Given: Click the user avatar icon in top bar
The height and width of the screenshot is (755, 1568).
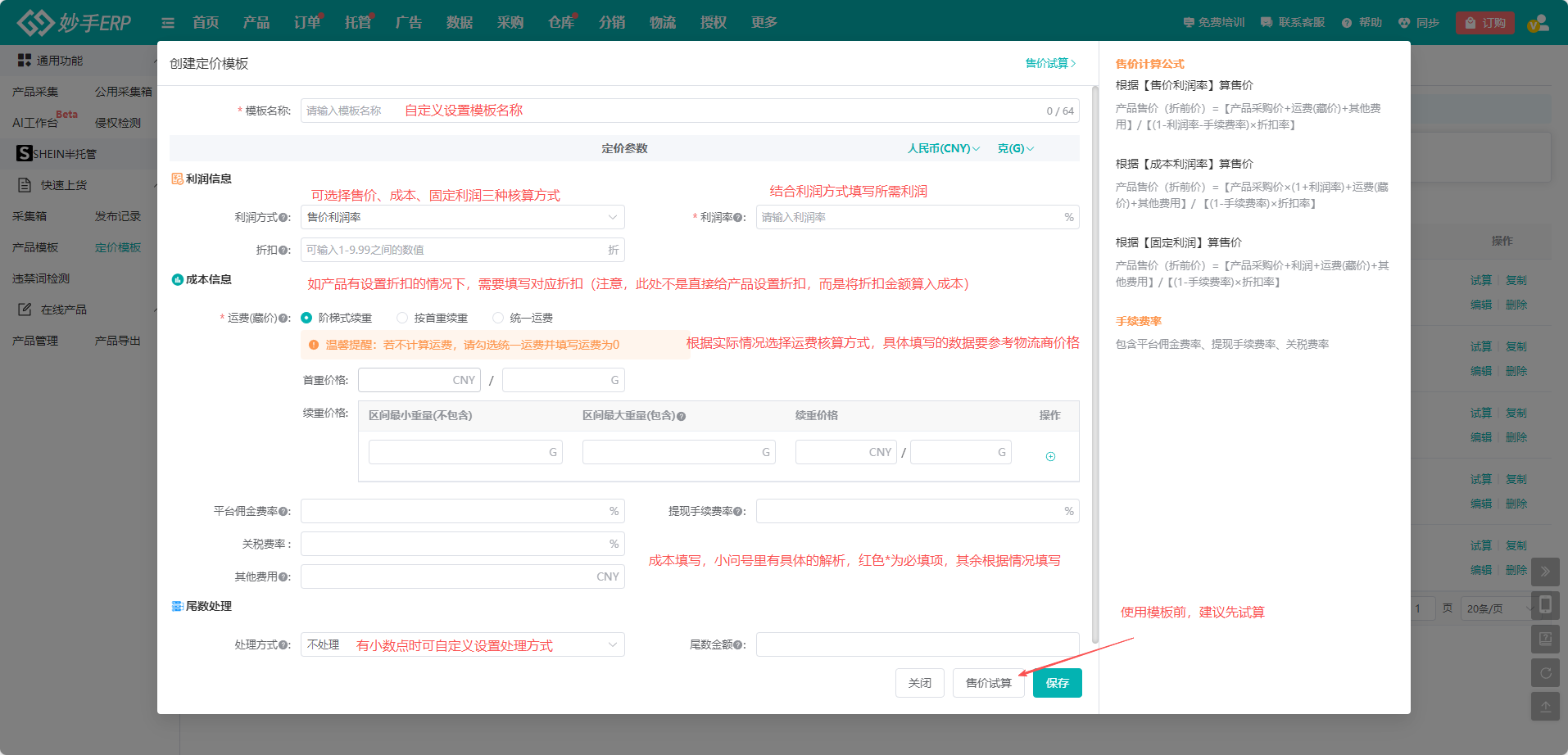Looking at the screenshot, I should [x=1538, y=23].
